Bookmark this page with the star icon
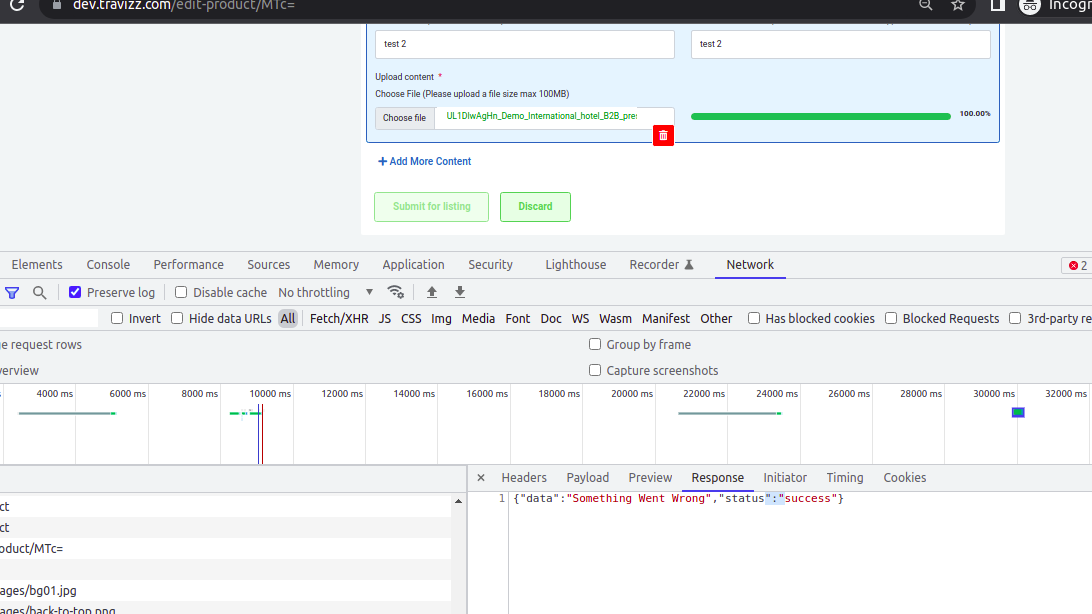The image size is (1092, 614). tap(958, 6)
